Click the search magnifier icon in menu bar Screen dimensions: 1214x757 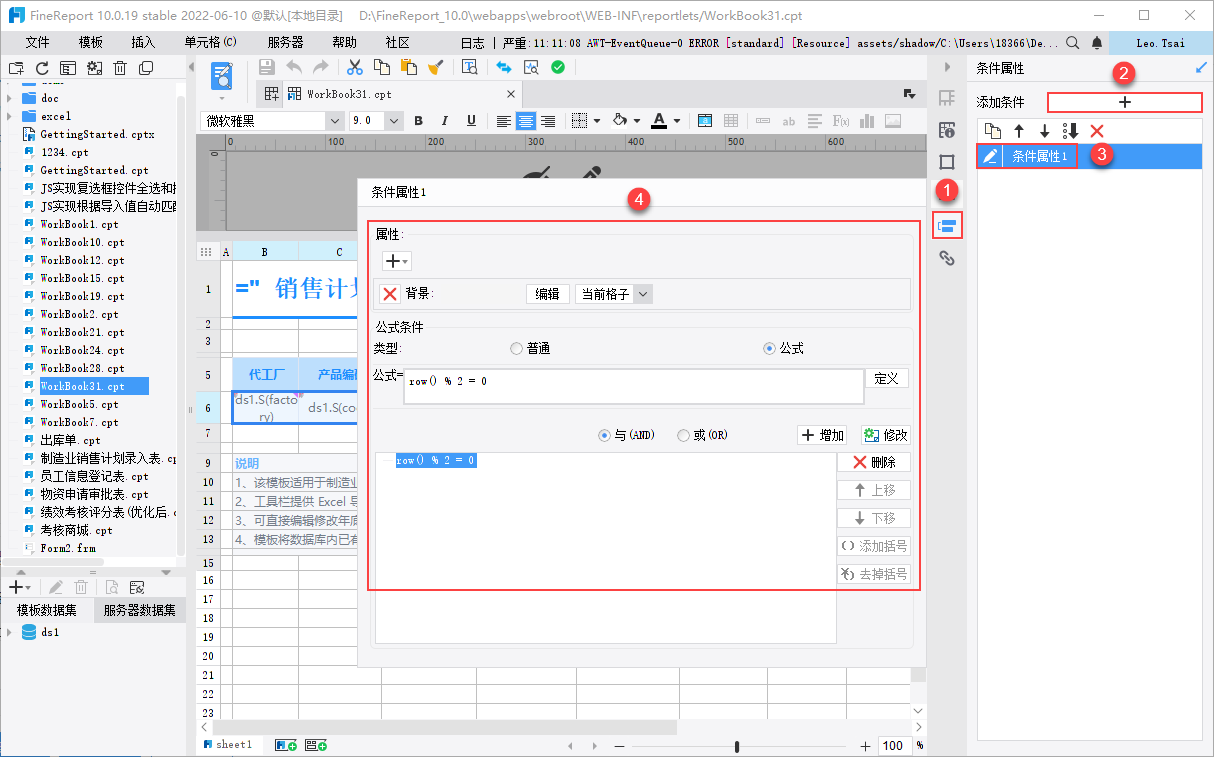pos(1072,43)
